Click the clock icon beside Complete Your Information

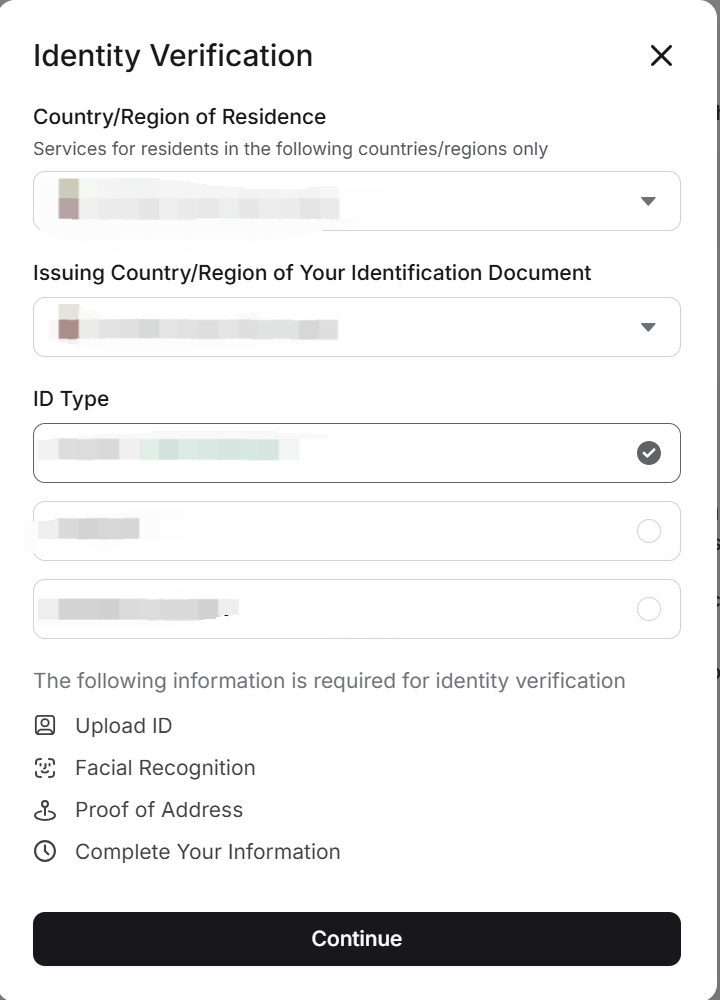coord(45,852)
